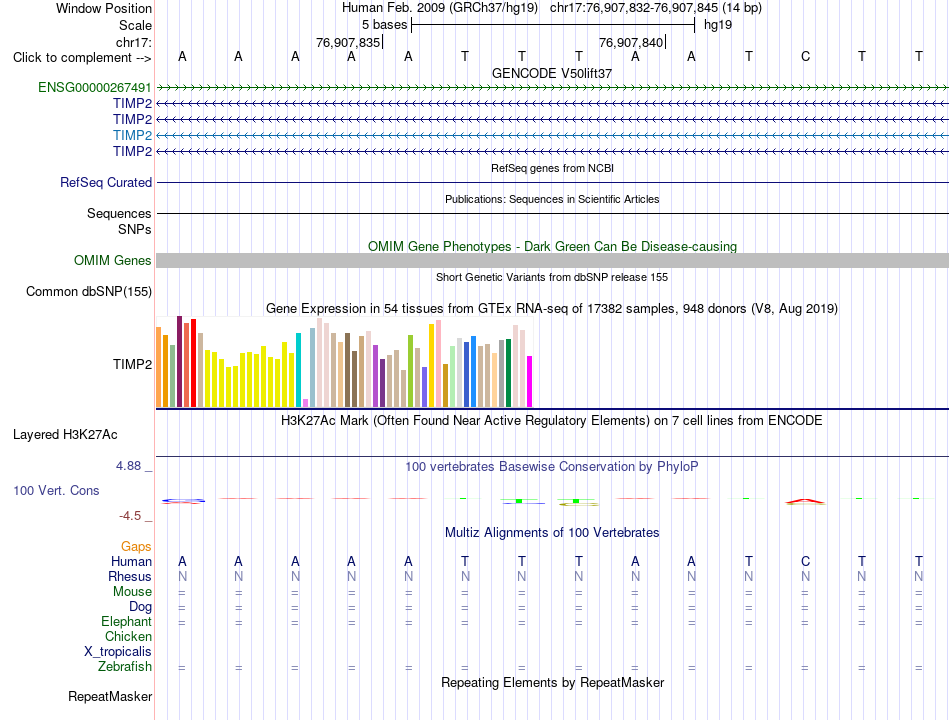Open the ENSG00000267491 gene label
The width and height of the screenshot is (950, 720).
[x=95, y=87]
